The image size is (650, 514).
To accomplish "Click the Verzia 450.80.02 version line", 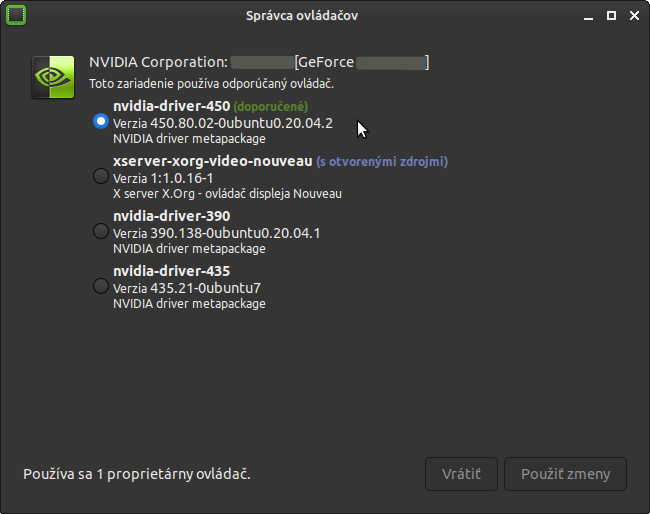I will pos(222,123).
